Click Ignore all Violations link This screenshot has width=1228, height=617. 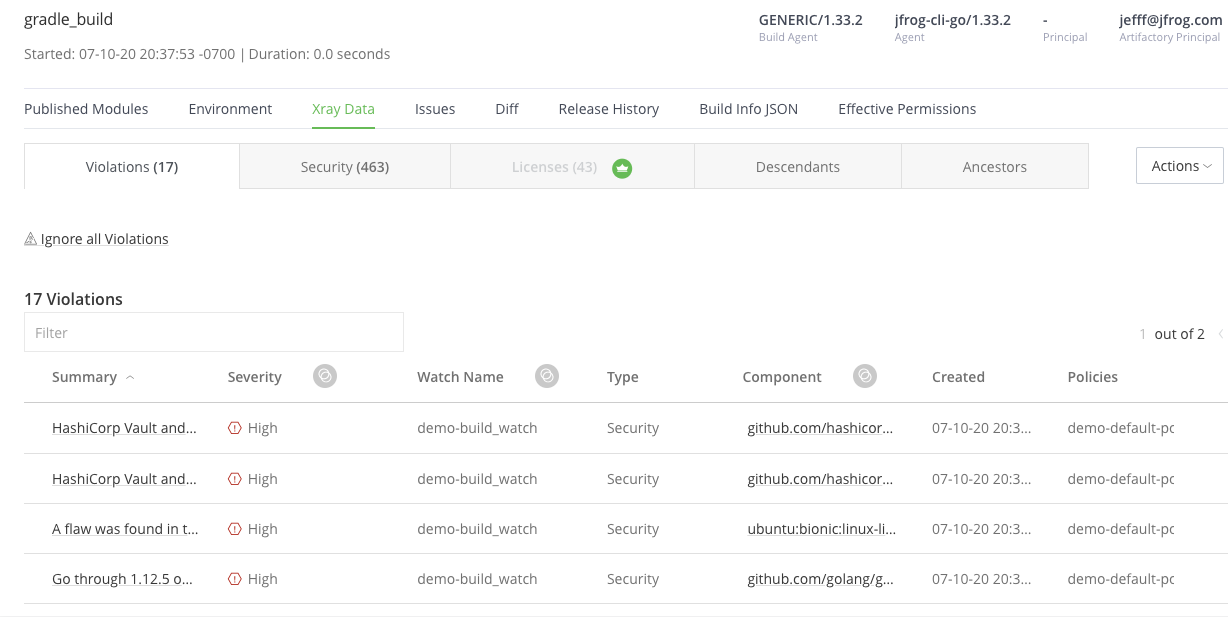[x=105, y=239]
